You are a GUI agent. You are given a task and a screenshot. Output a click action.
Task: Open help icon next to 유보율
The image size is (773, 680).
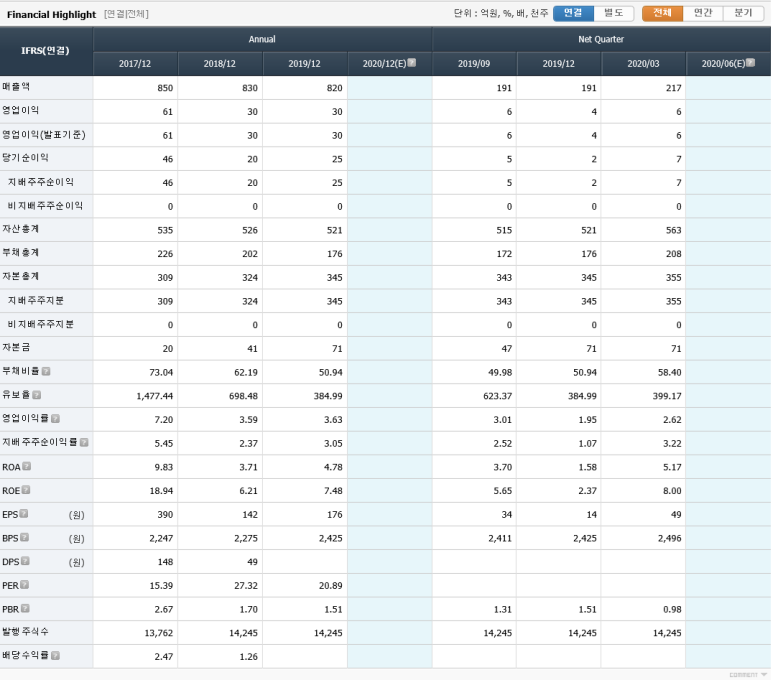pyautogui.click(x=36, y=395)
